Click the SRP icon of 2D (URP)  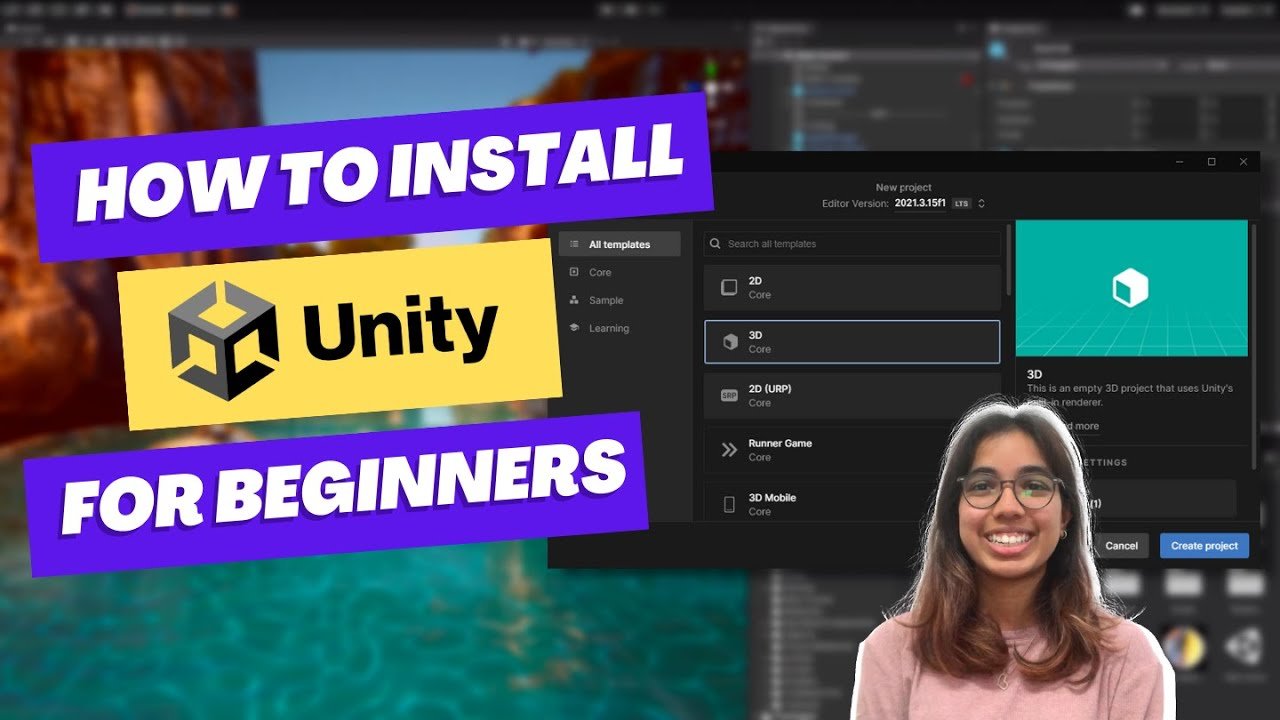[729, 396]
